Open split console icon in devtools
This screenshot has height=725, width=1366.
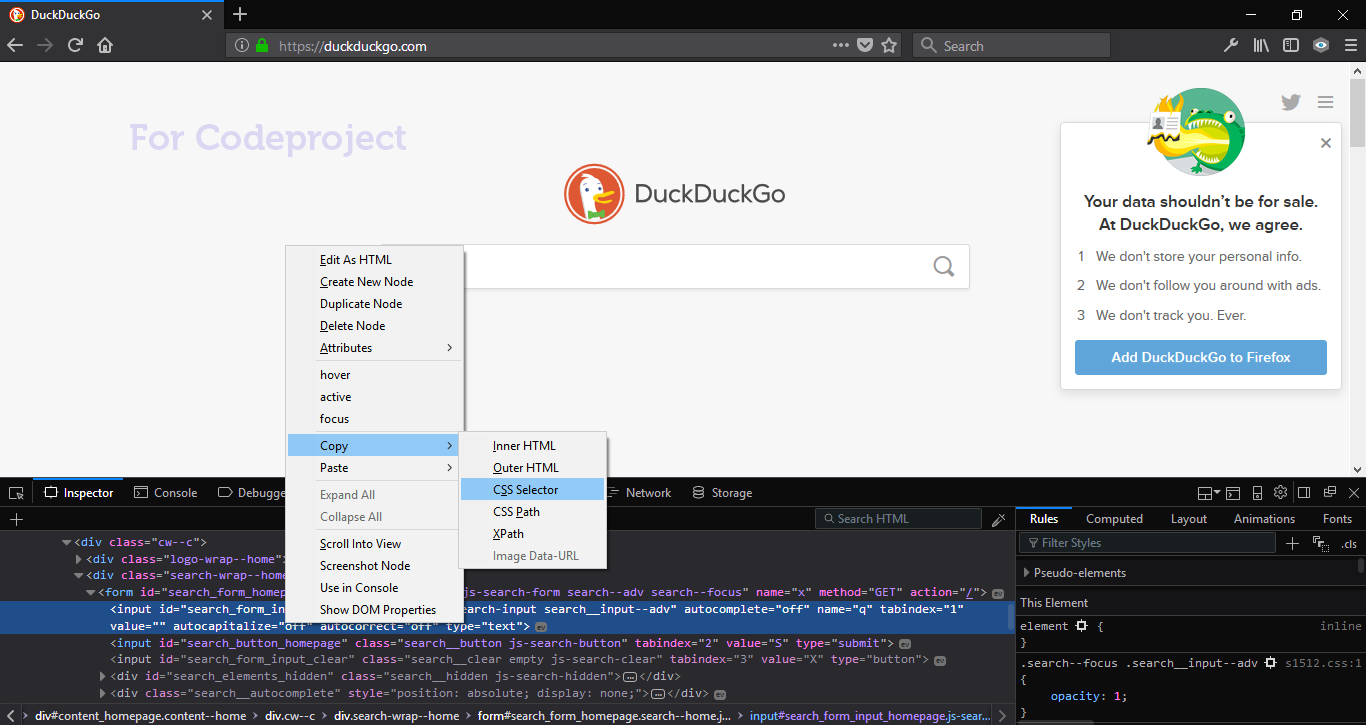(x=1233, y=493)
